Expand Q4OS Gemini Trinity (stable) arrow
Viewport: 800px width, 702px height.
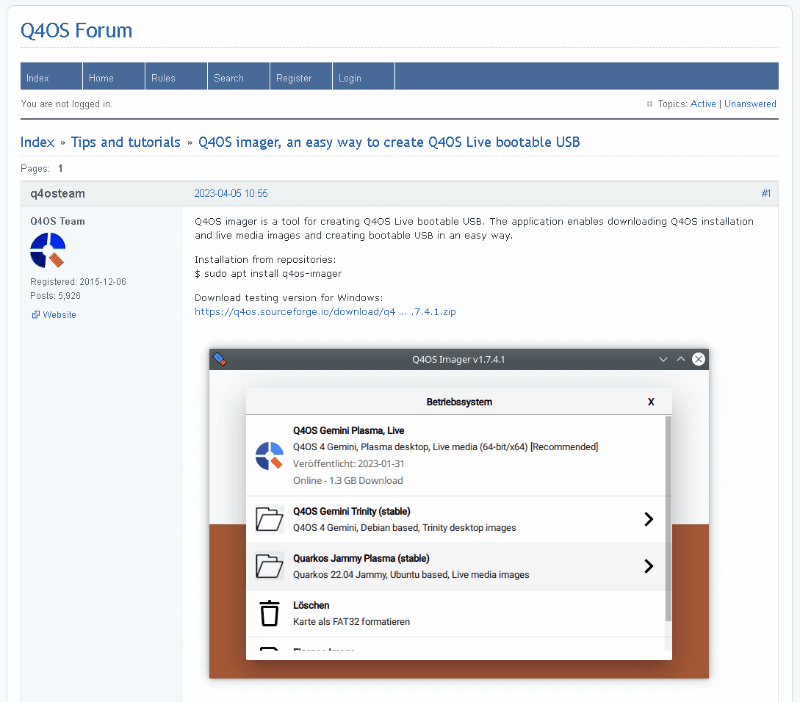(648, 519)
